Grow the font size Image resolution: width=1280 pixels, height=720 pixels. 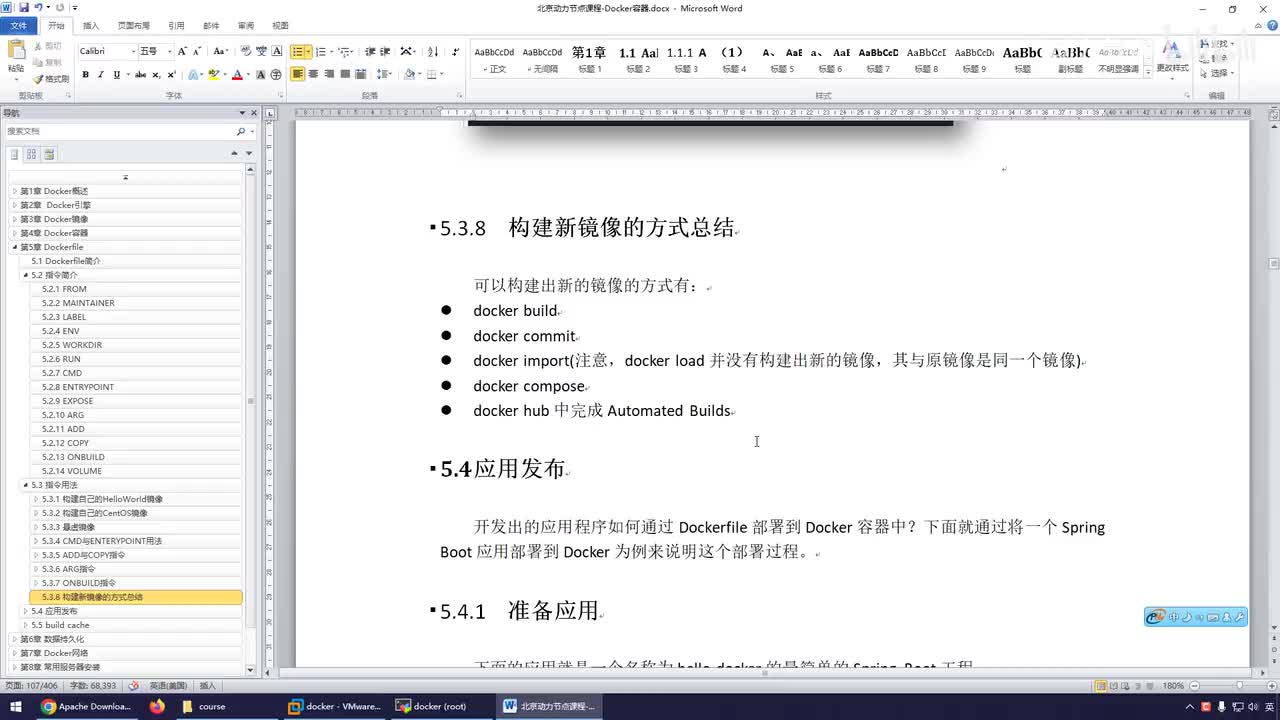pos(182,51)
